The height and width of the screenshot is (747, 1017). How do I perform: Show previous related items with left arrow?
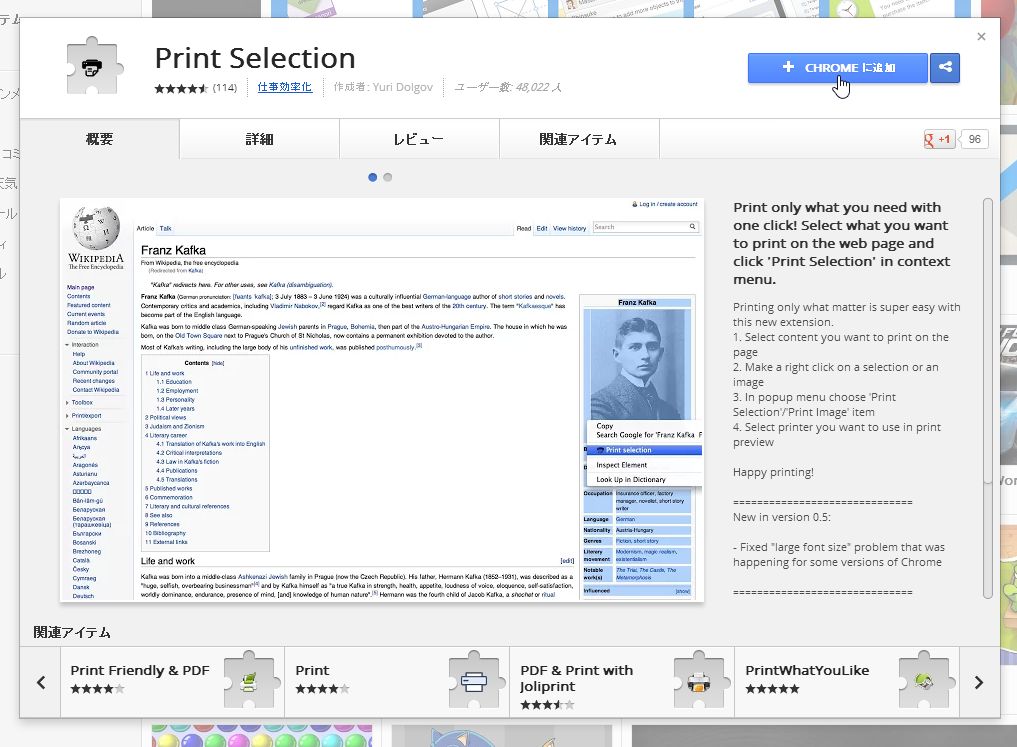tap(41, 682)
